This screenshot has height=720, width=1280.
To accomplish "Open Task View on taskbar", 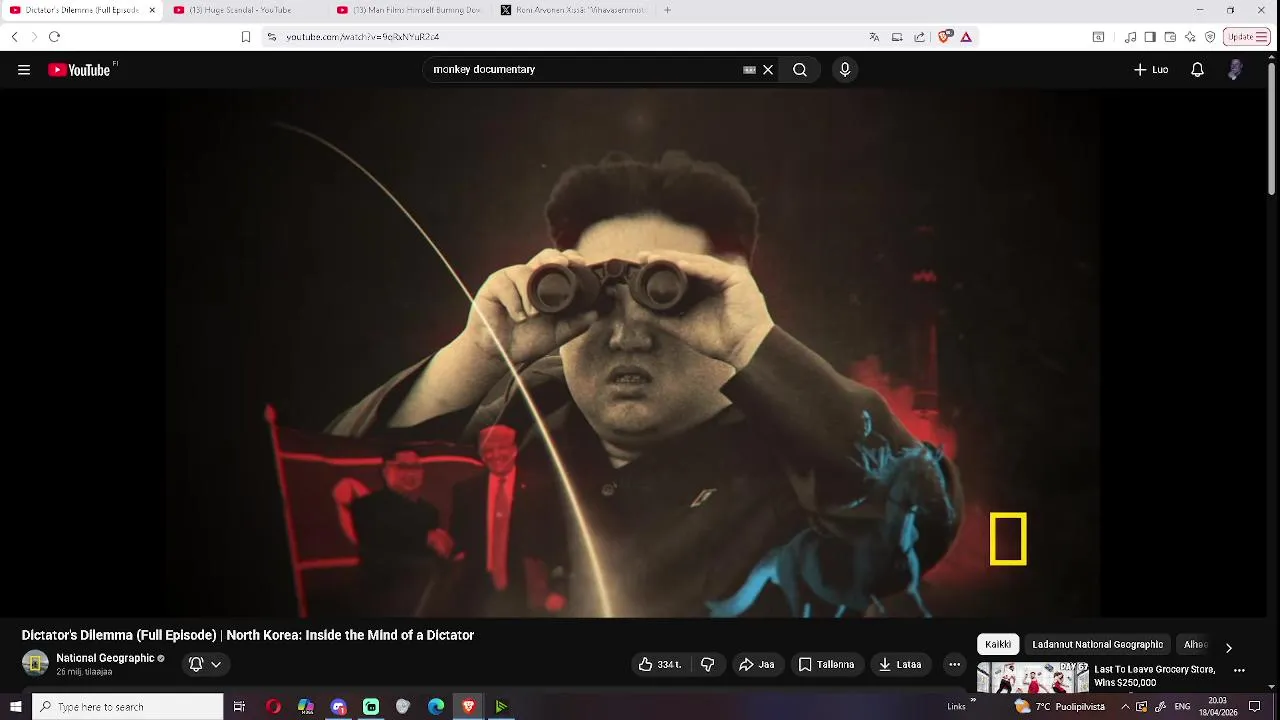I will pyautogui.click(x=239, y=707).
